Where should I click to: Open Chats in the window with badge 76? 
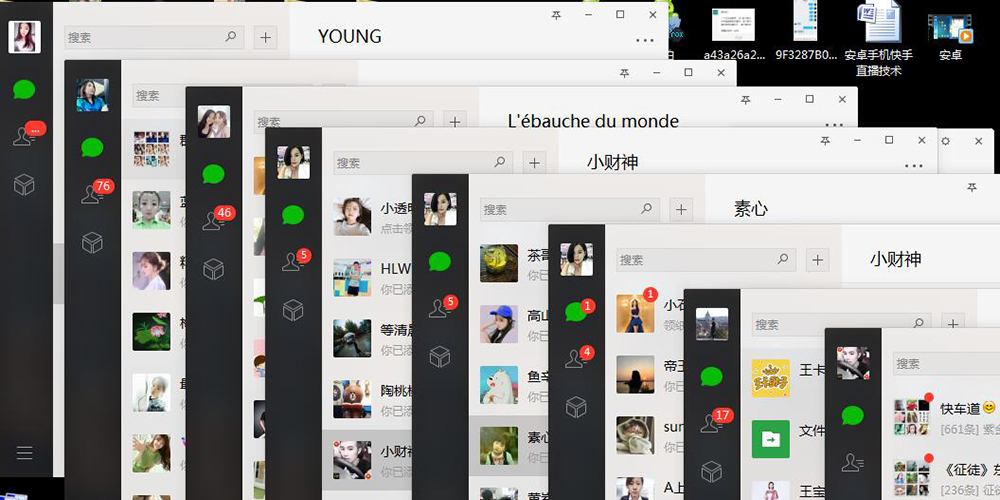92,147
